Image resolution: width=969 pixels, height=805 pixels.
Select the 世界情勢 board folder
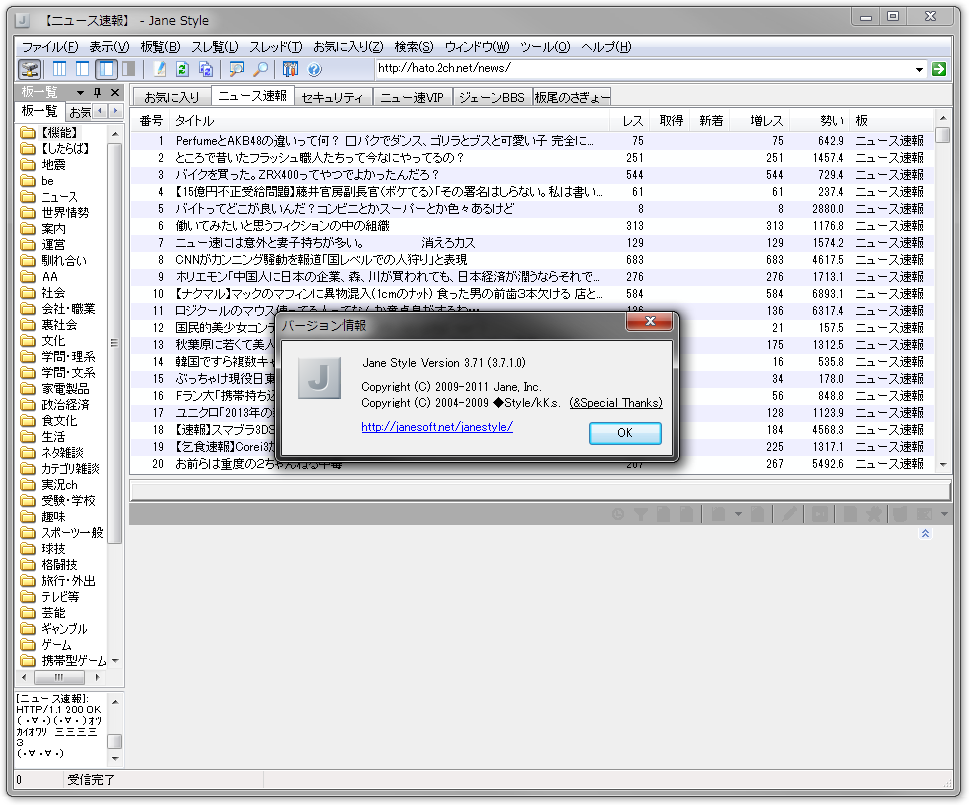tap(65, 213)
